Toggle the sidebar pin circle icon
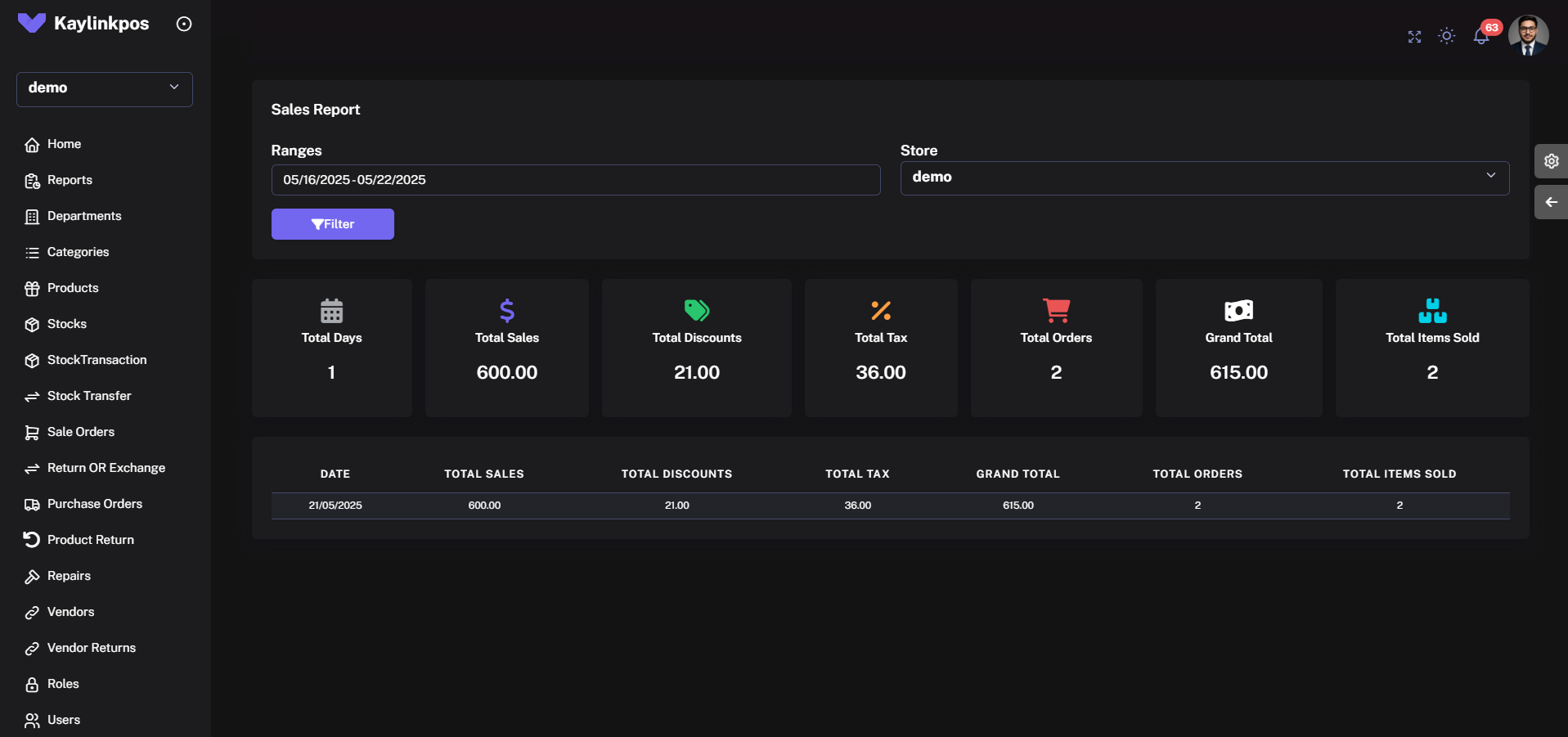1568x737 pixels. pos(184,24)
